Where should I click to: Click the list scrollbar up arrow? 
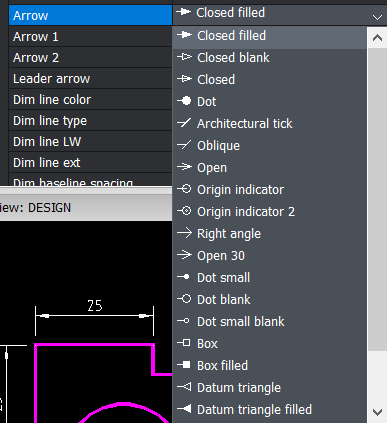click(x=377, y=38)
